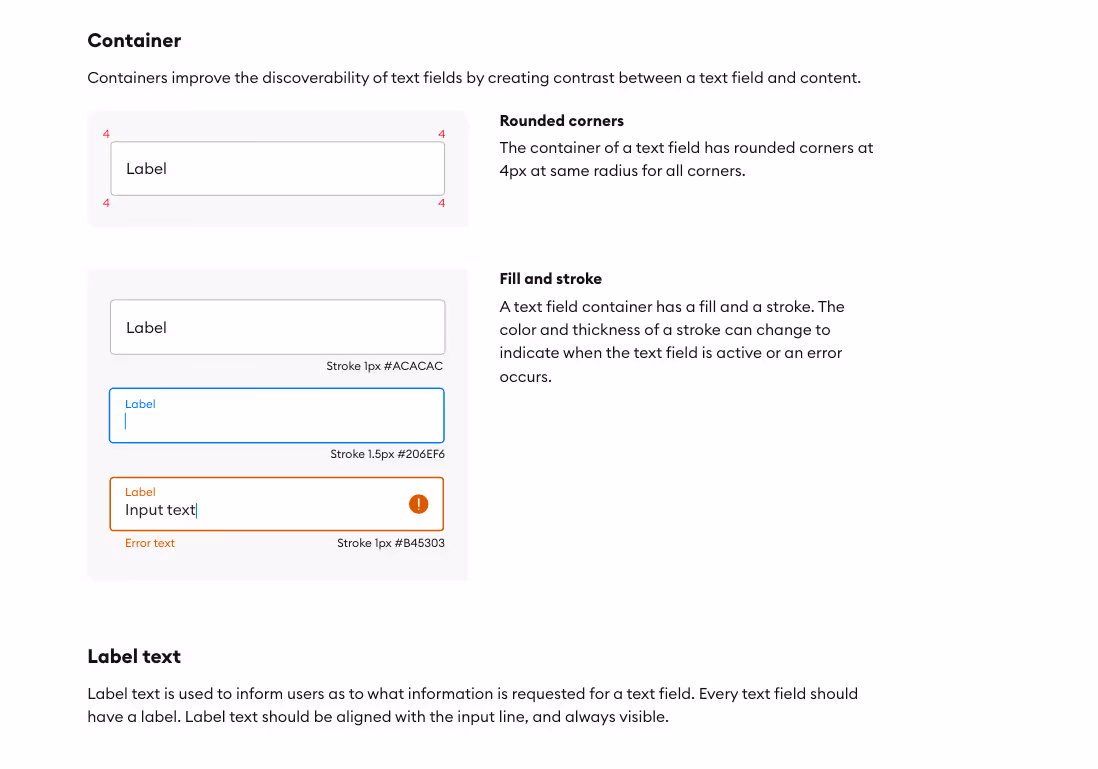Select the Error text label
This screenshot has height=769, width=1098.
pyautogui.click(x=149, y=542)
